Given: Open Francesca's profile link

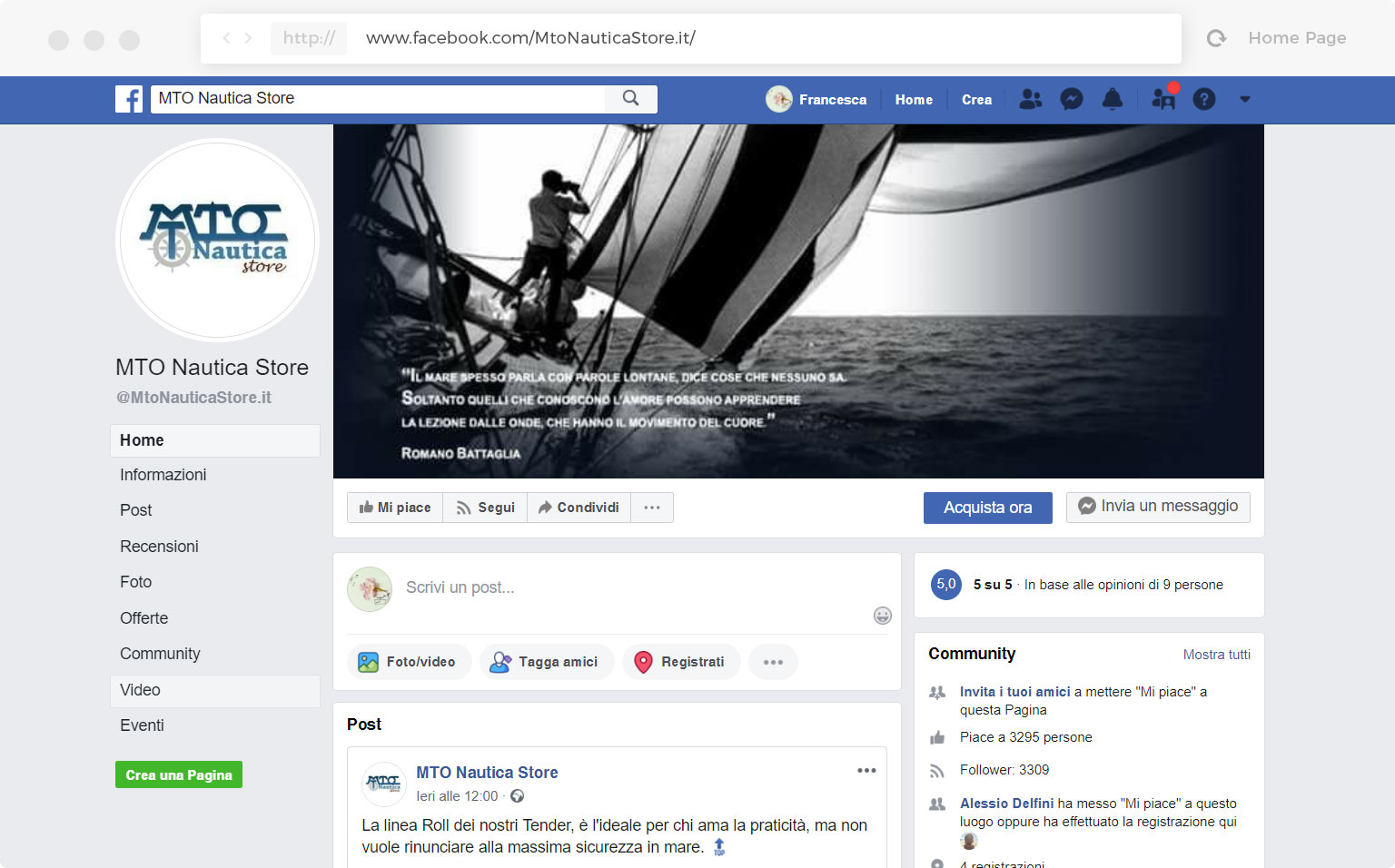Looking at the screenshot, I should [832, 100].
